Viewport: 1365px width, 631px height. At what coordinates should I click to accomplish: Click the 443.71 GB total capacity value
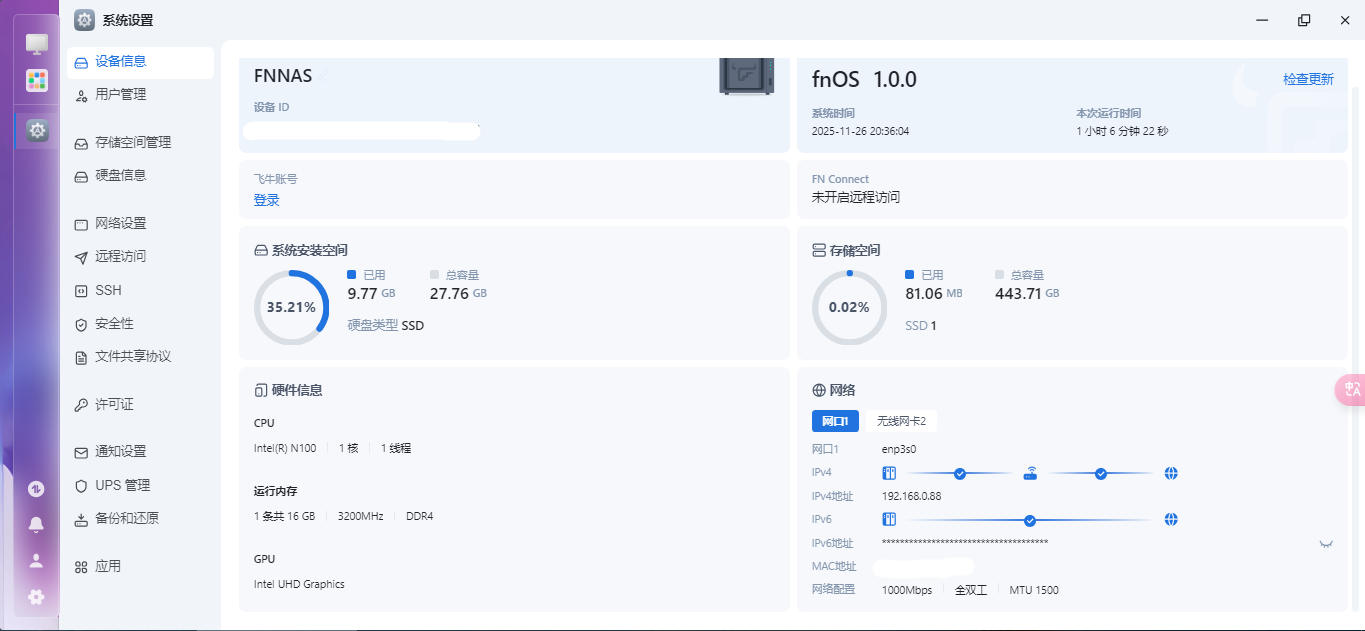tap(1027, 294)
